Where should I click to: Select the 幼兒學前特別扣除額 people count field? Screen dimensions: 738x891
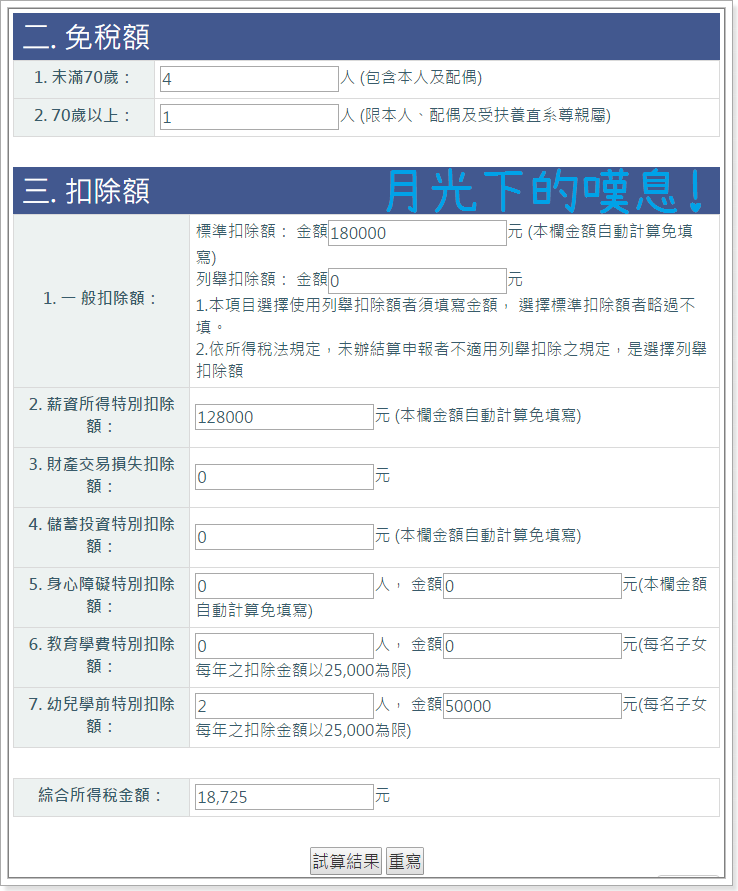point(284,706)
